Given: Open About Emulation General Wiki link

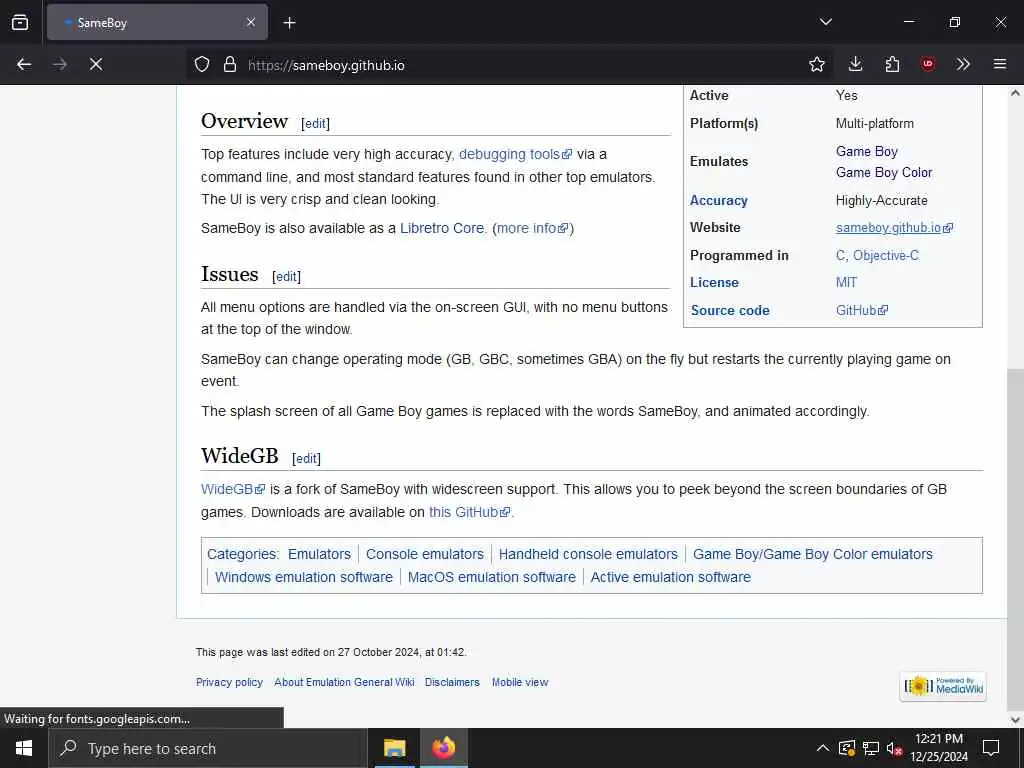Looking at the screenshot, I should point(344,682).
